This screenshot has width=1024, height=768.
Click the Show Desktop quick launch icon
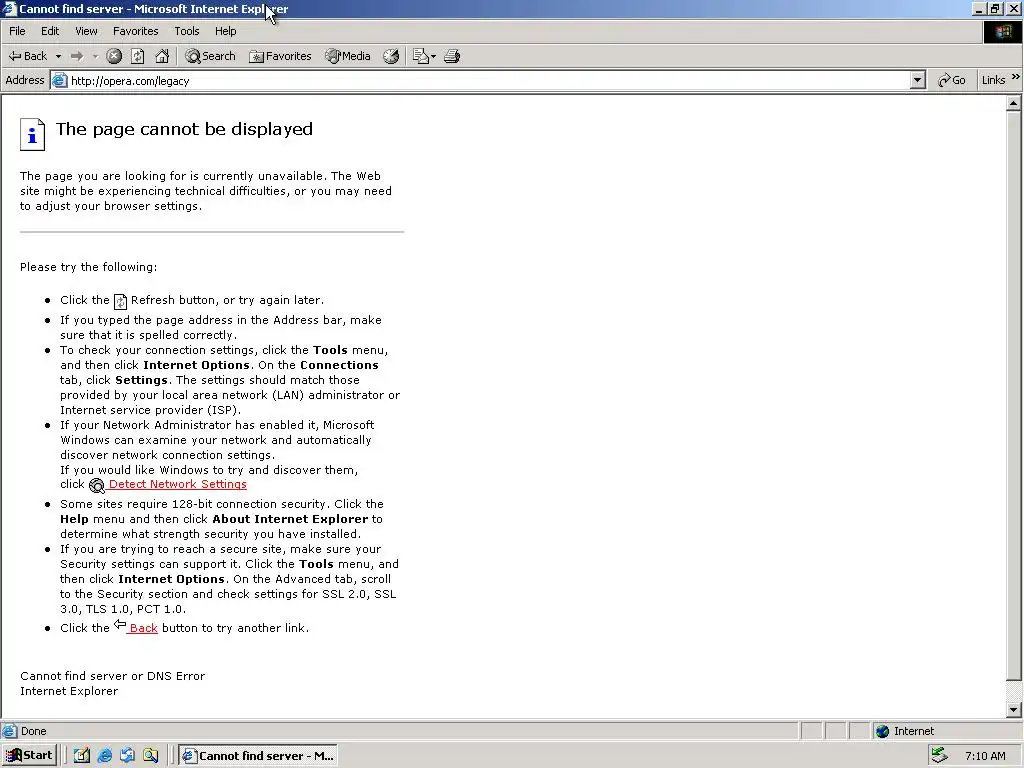[x=82, y=756]
